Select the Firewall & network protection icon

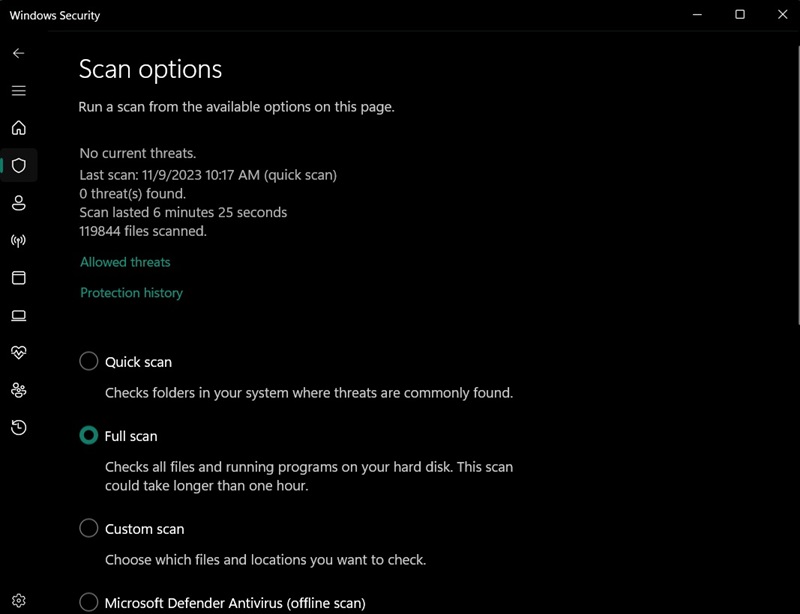click(18, 240)
